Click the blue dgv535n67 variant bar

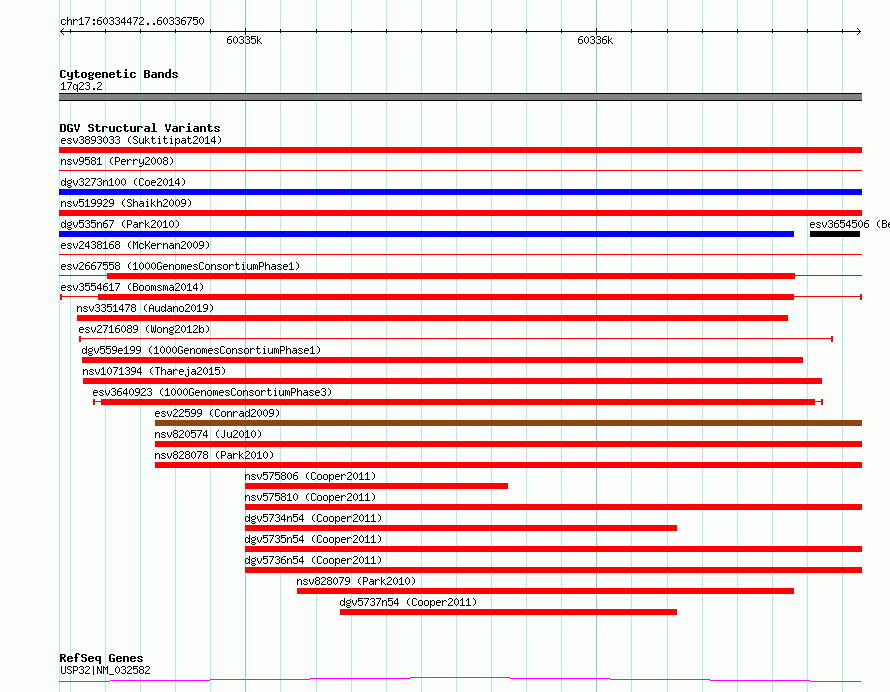(426, 234)
